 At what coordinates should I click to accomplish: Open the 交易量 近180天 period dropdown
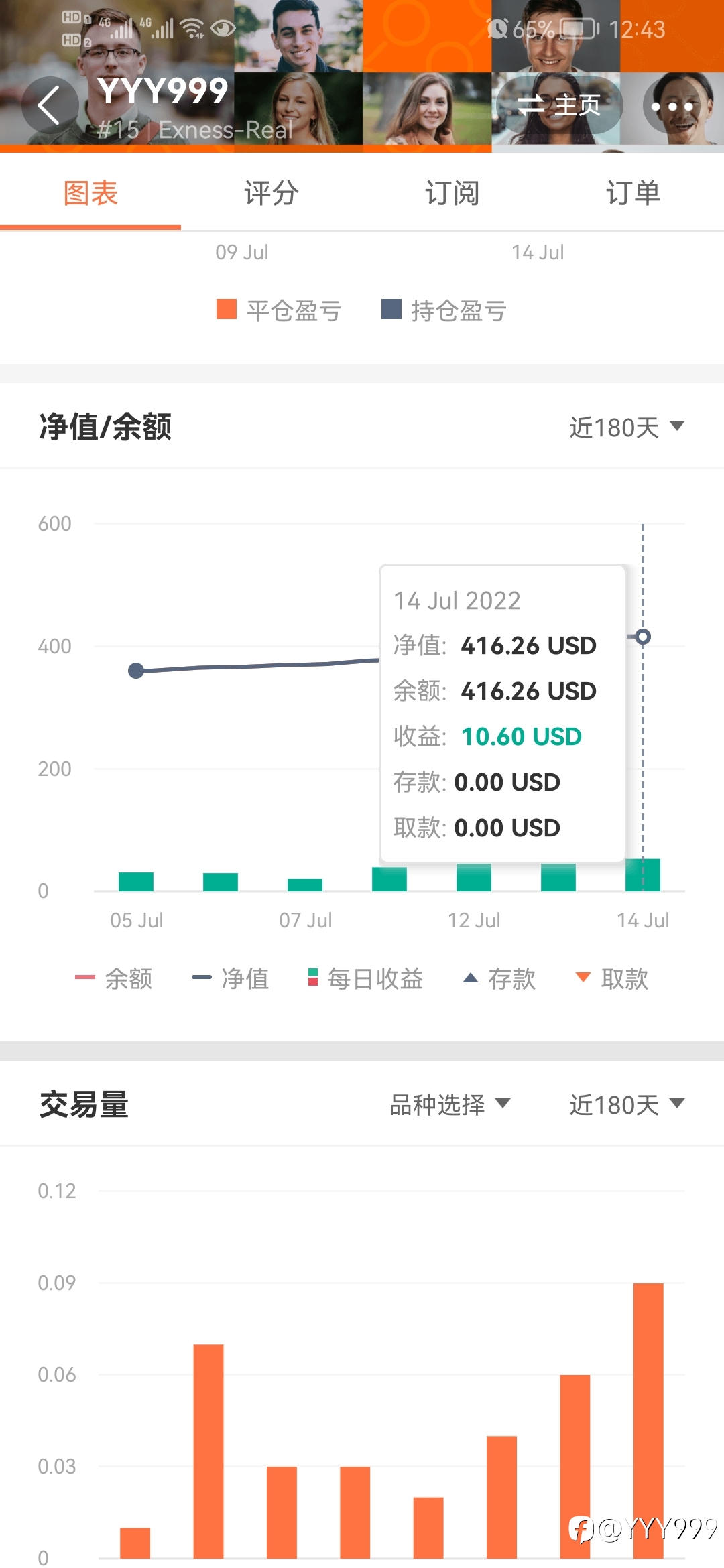pos(627,1104)
